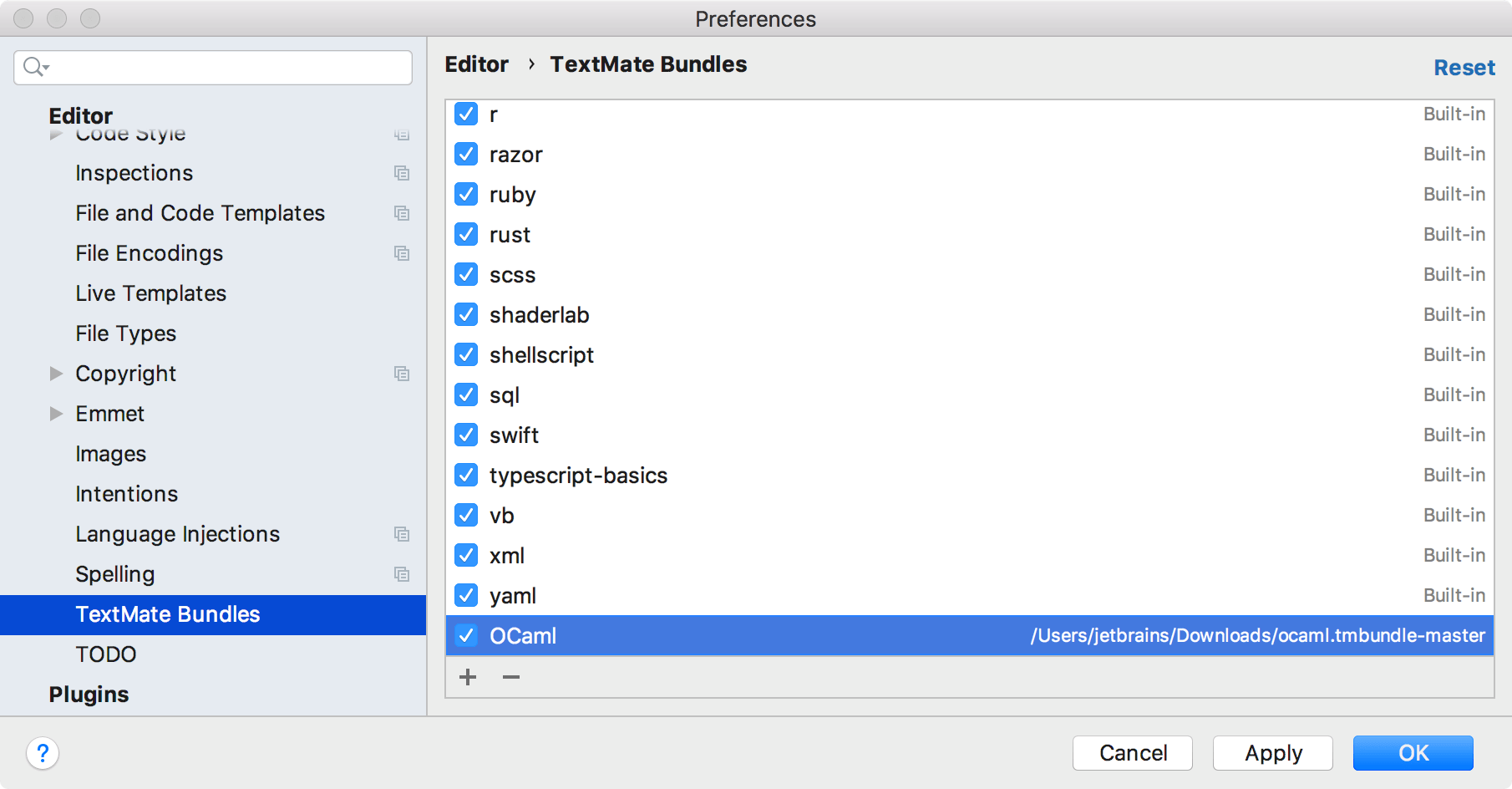Expand the Code Style tree item
This screenshot has height=789, width=1512.
pos(56,134)
